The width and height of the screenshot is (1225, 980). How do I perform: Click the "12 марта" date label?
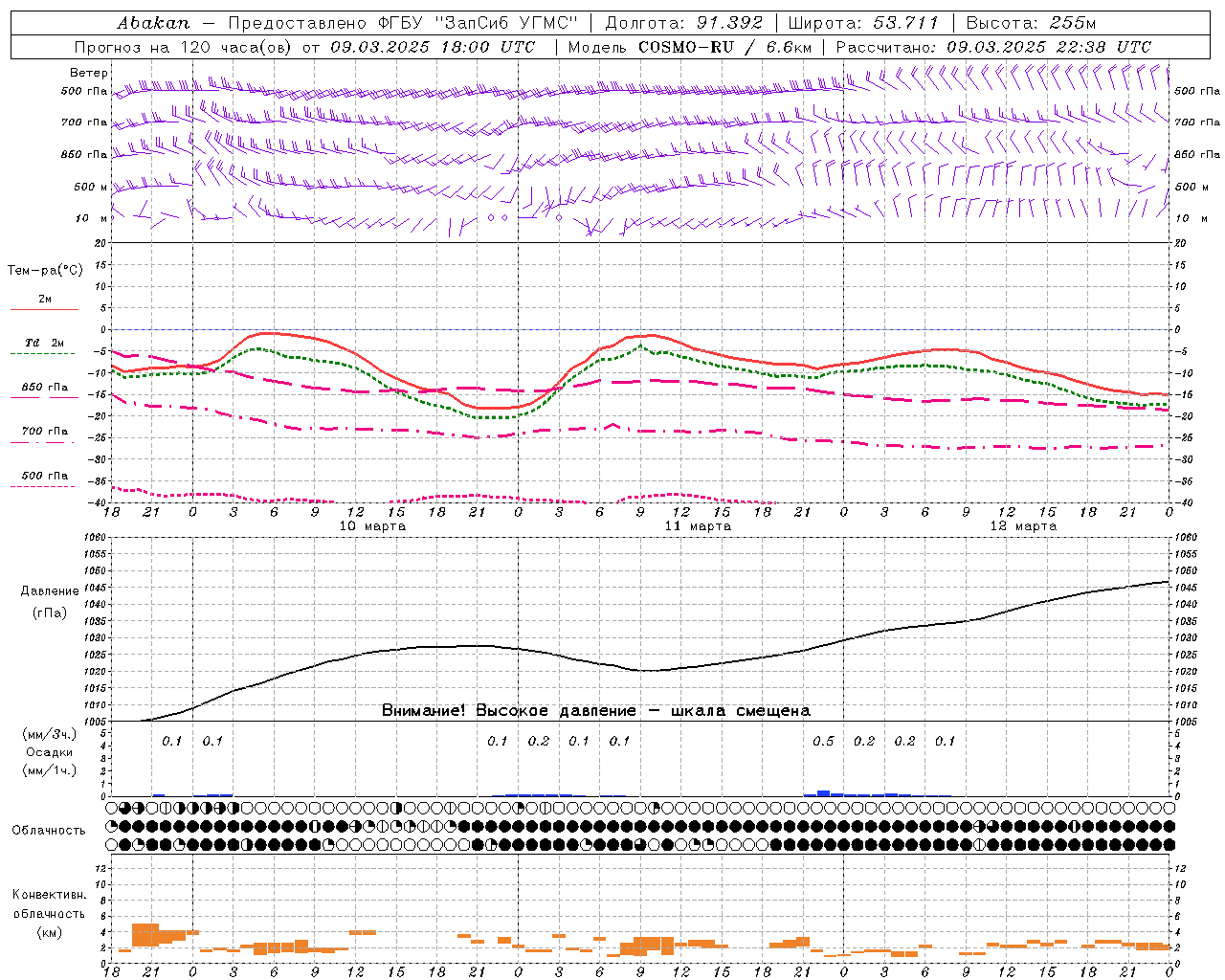(x=1023, y=526)
